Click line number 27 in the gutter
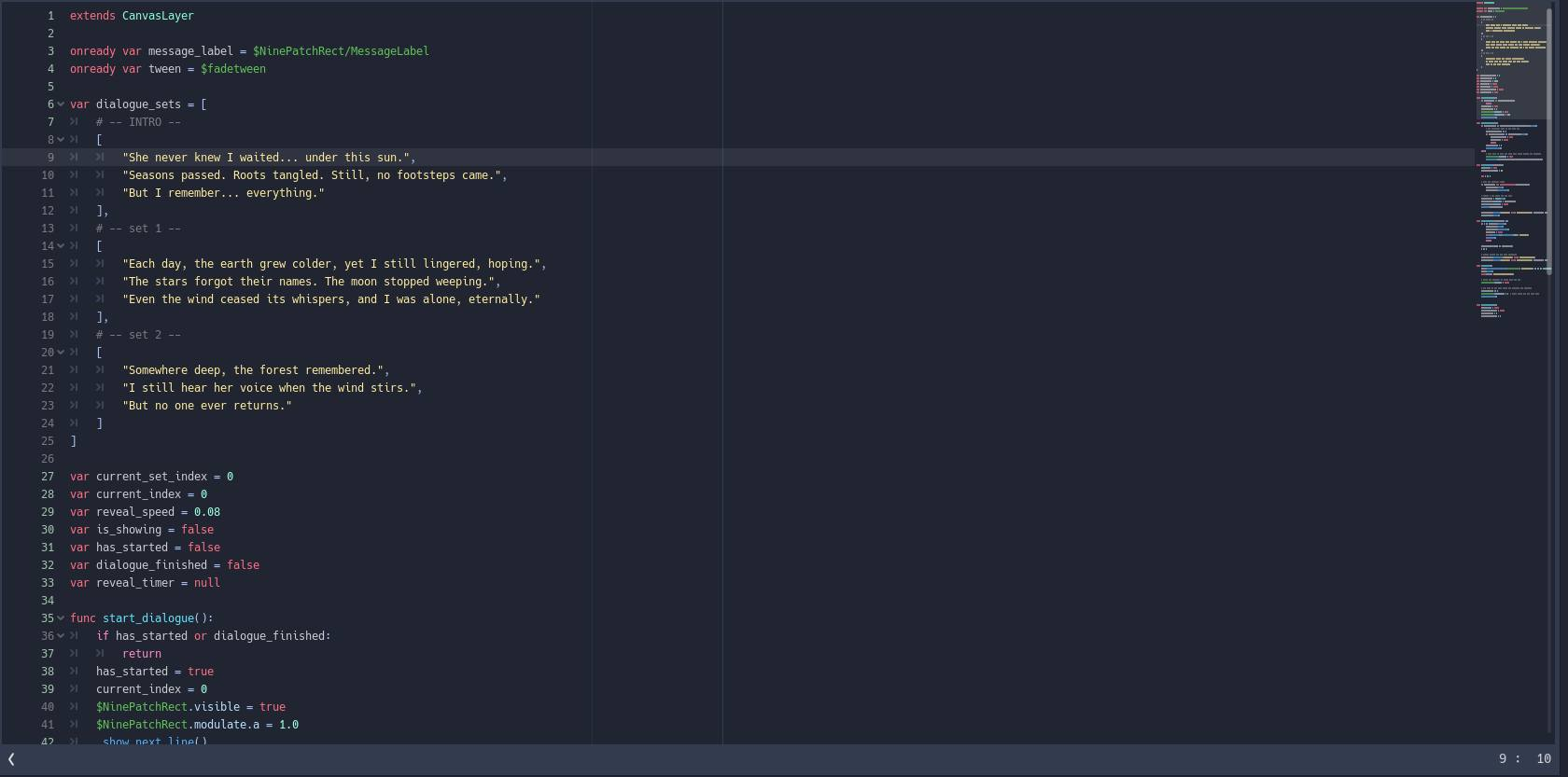The image size is (1568, 777). [x=48, y=477]
